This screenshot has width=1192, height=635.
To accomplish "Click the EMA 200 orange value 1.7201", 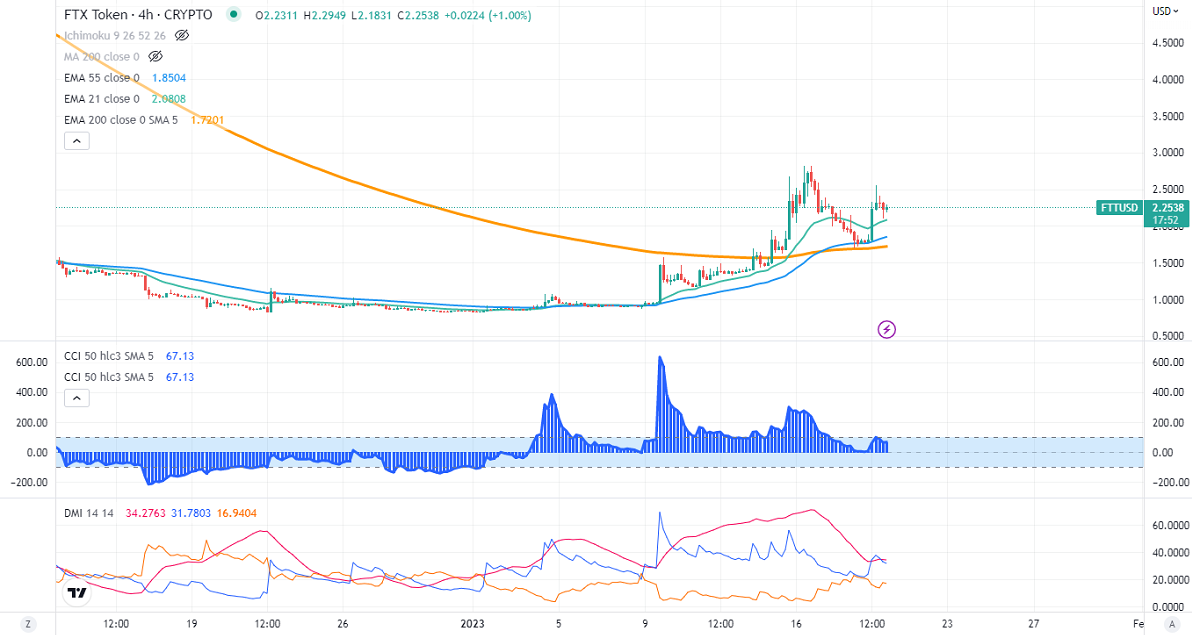I will 208,120.
